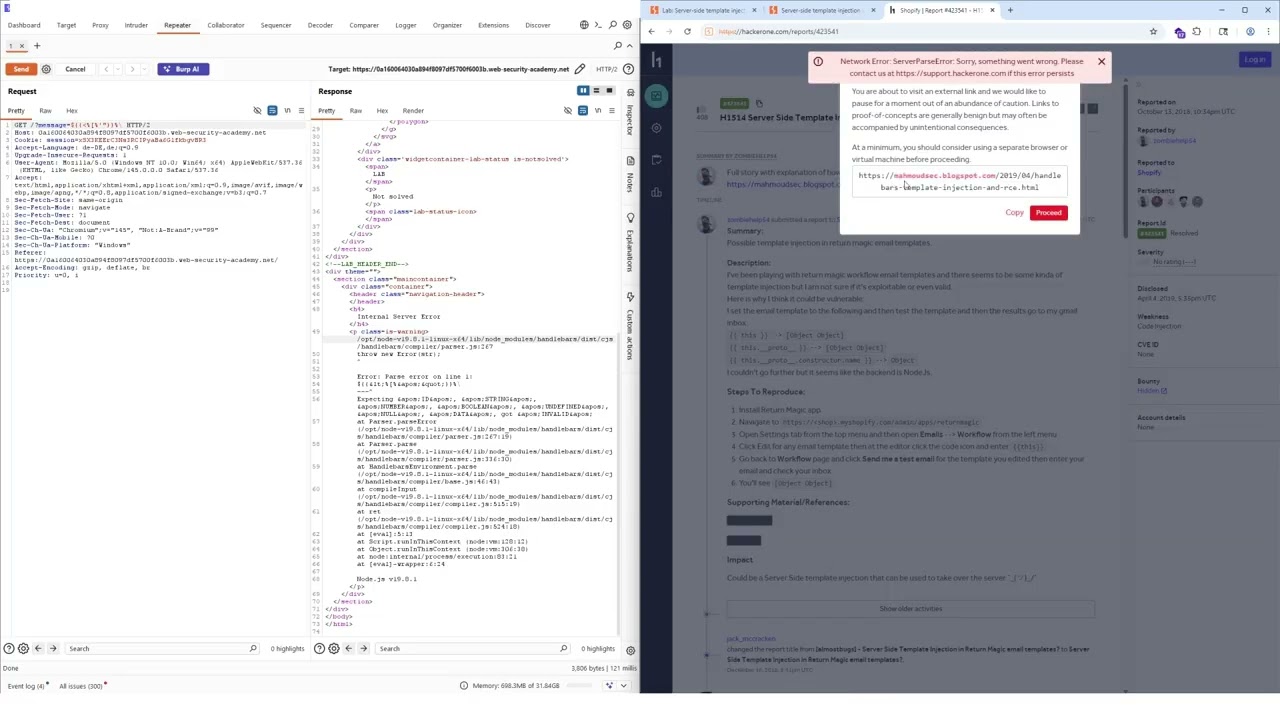Toggle Response word wrap highlighted icon
The image size is (1280, 720).
tap(583, 111)
